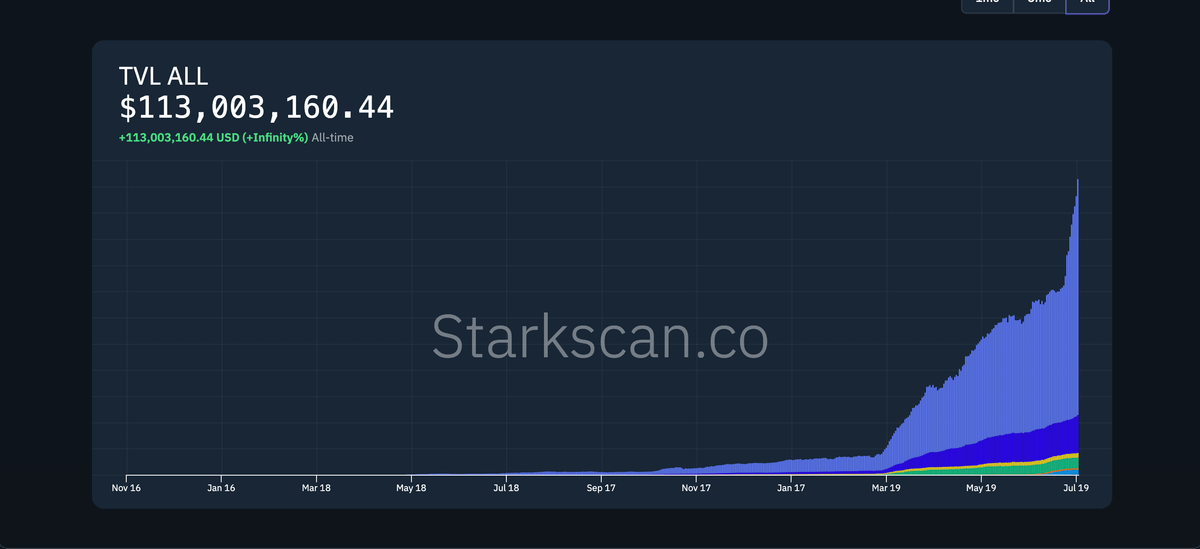Click the Jan 17 date marker

pos(791,488)
